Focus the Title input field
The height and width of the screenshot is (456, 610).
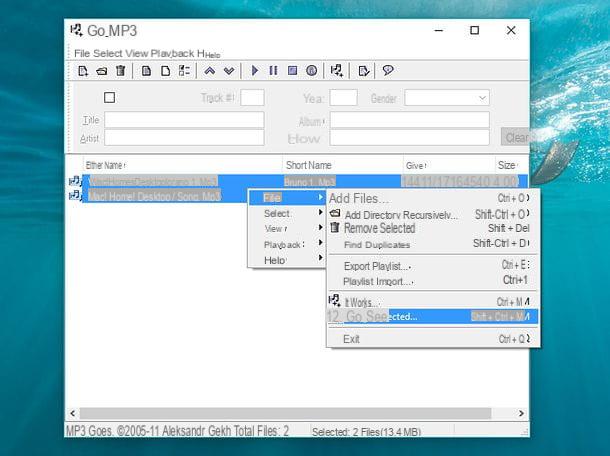(x=184, y=120)
